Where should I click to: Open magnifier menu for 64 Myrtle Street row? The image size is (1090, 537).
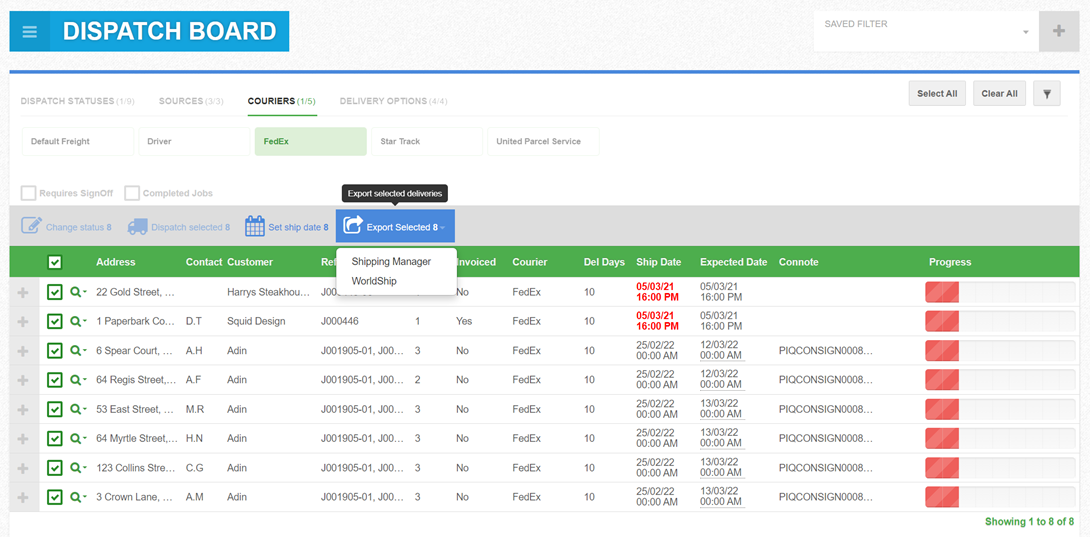pyautogui.click(x=78, y=439)
